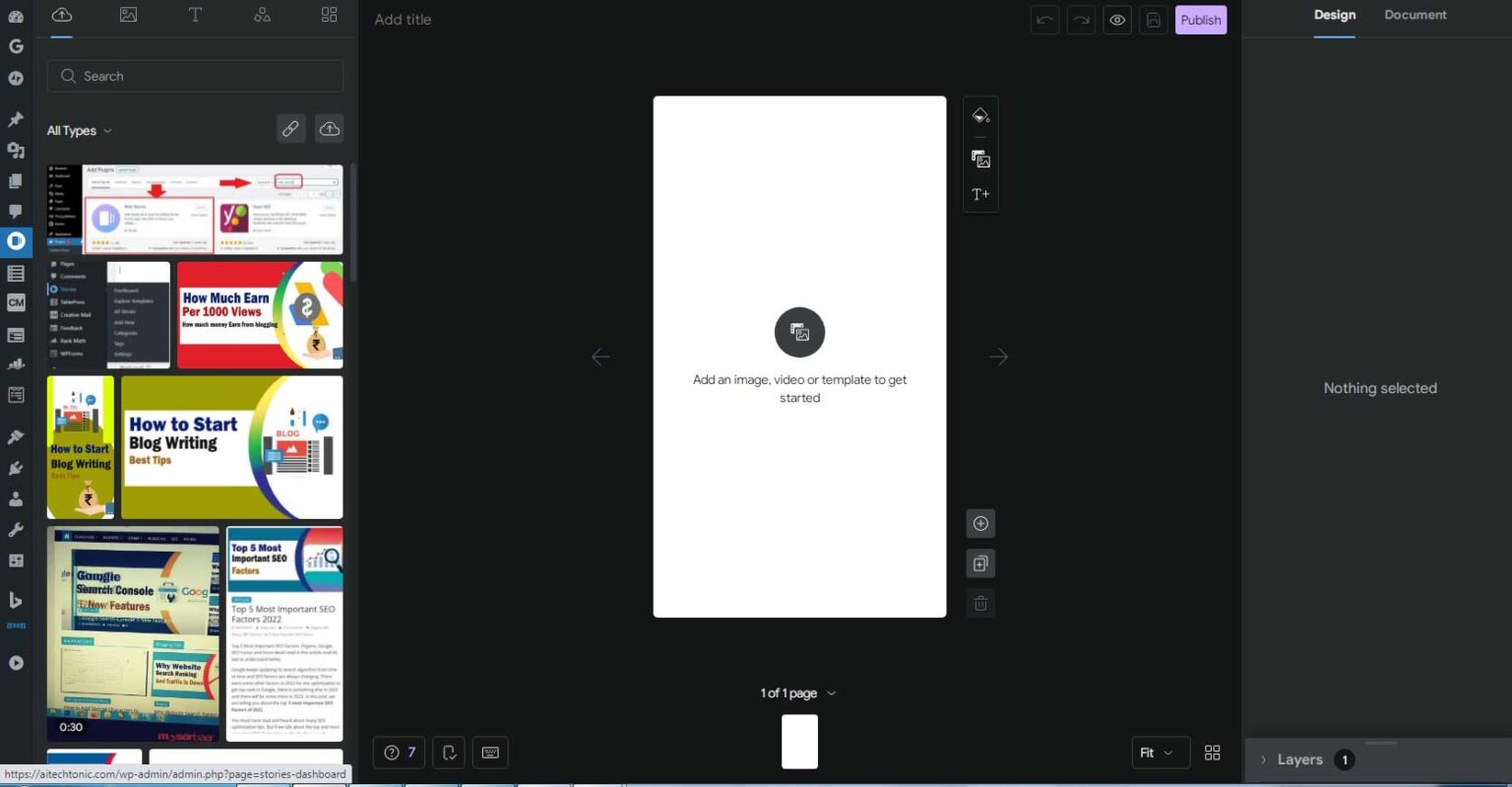Open the Page templates tab
This screenshot has height=787, width=1512.
click(x=329, y=15)
